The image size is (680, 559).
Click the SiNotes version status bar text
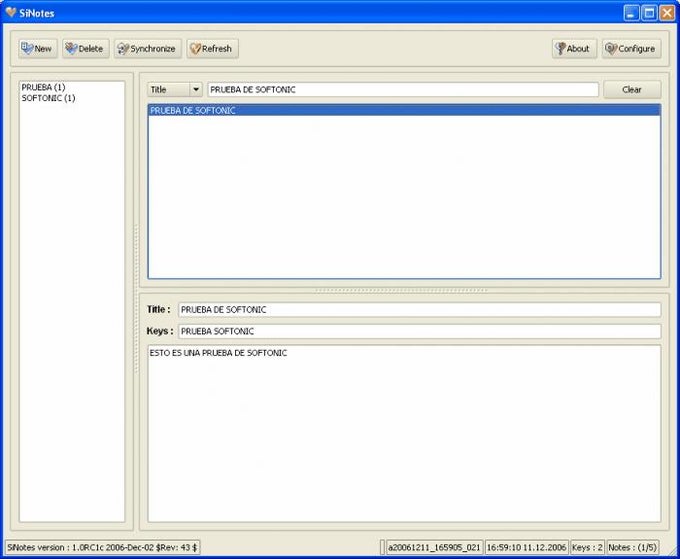(102, 547)
